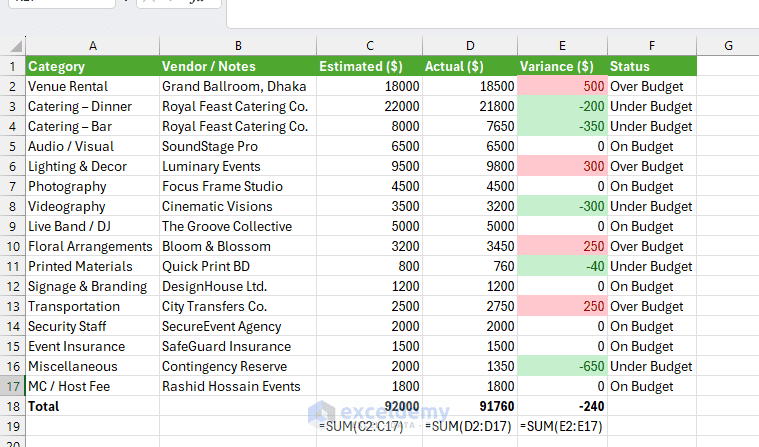759x447 pixels.
Task: Select column G header
Action: [x=728, y=46]
